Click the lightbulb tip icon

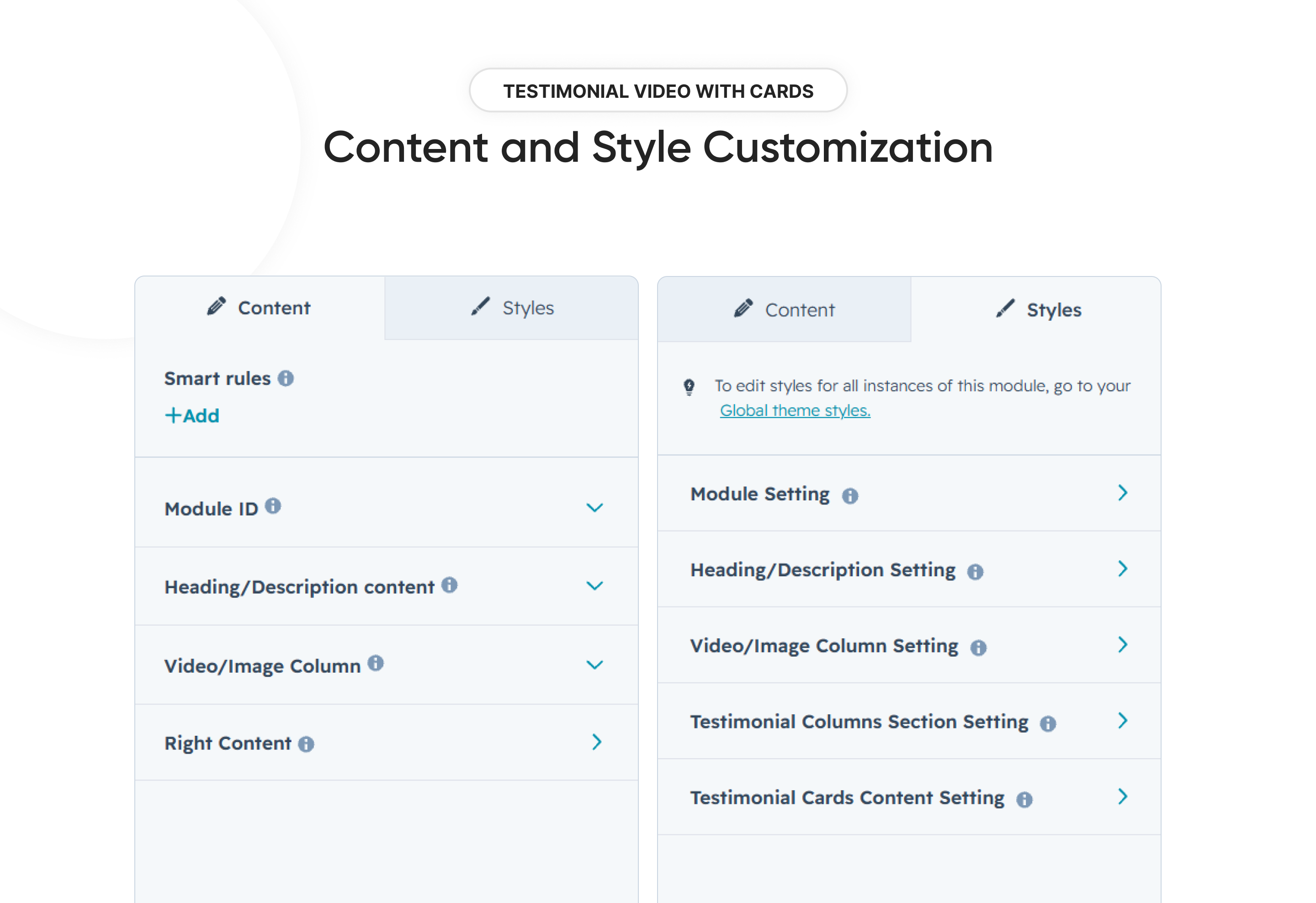pos(689,387)
